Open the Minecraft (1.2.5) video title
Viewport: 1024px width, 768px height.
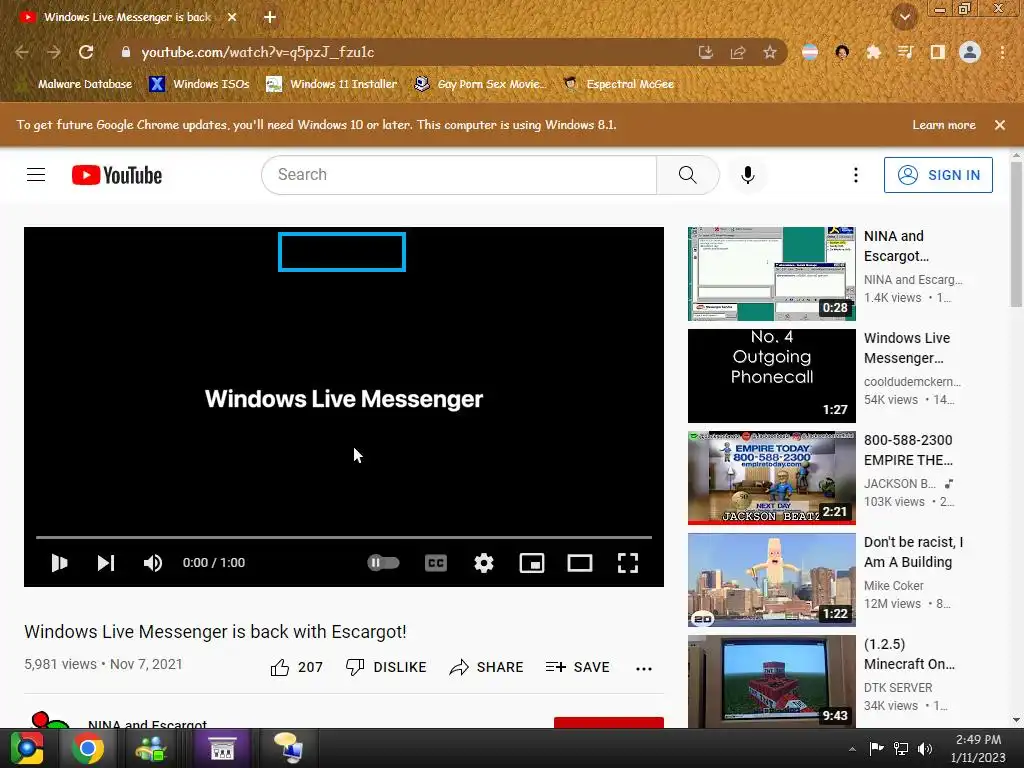coord(909,654)
